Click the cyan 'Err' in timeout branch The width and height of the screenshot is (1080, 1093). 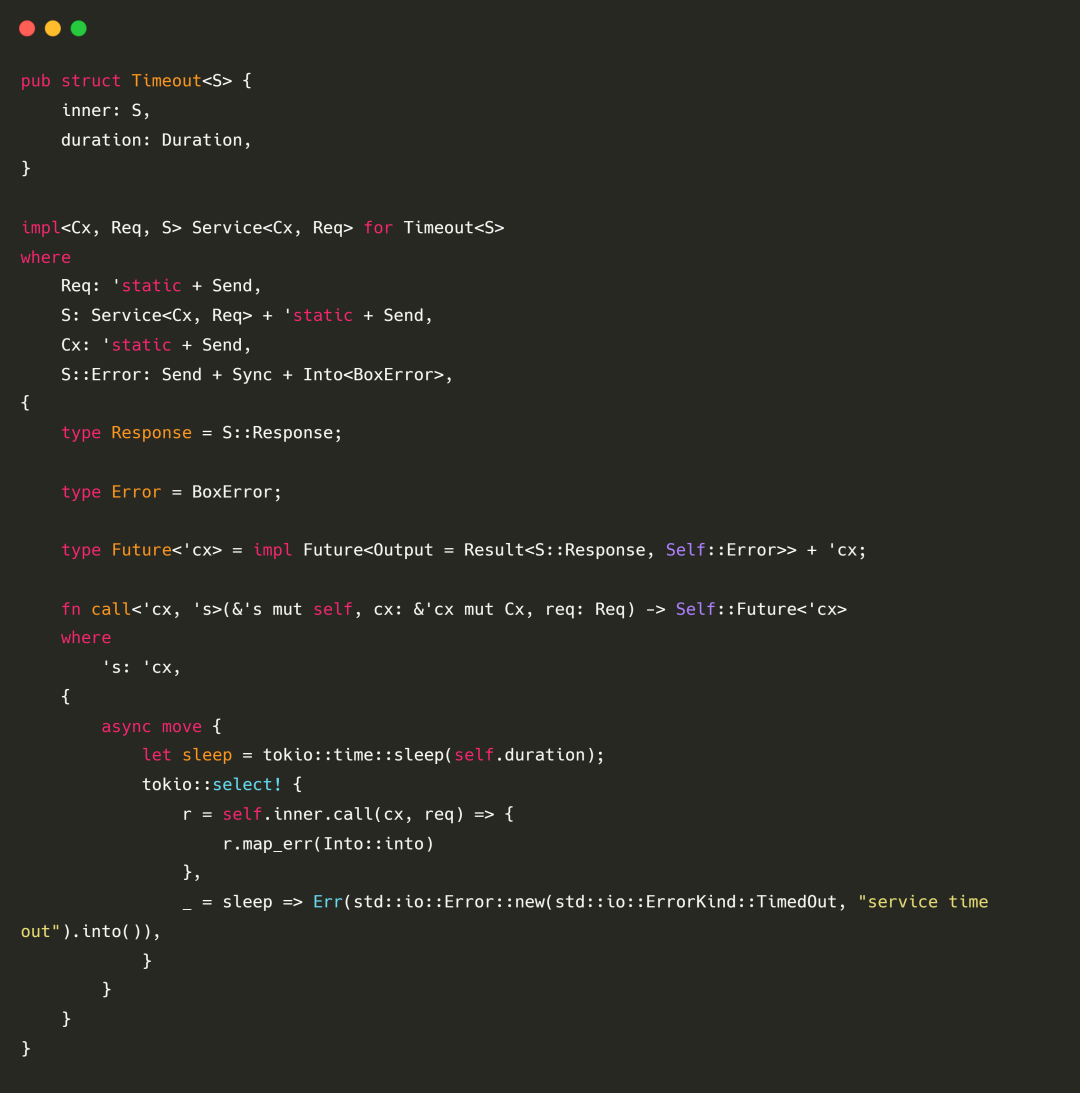click(x=327, y=902)
